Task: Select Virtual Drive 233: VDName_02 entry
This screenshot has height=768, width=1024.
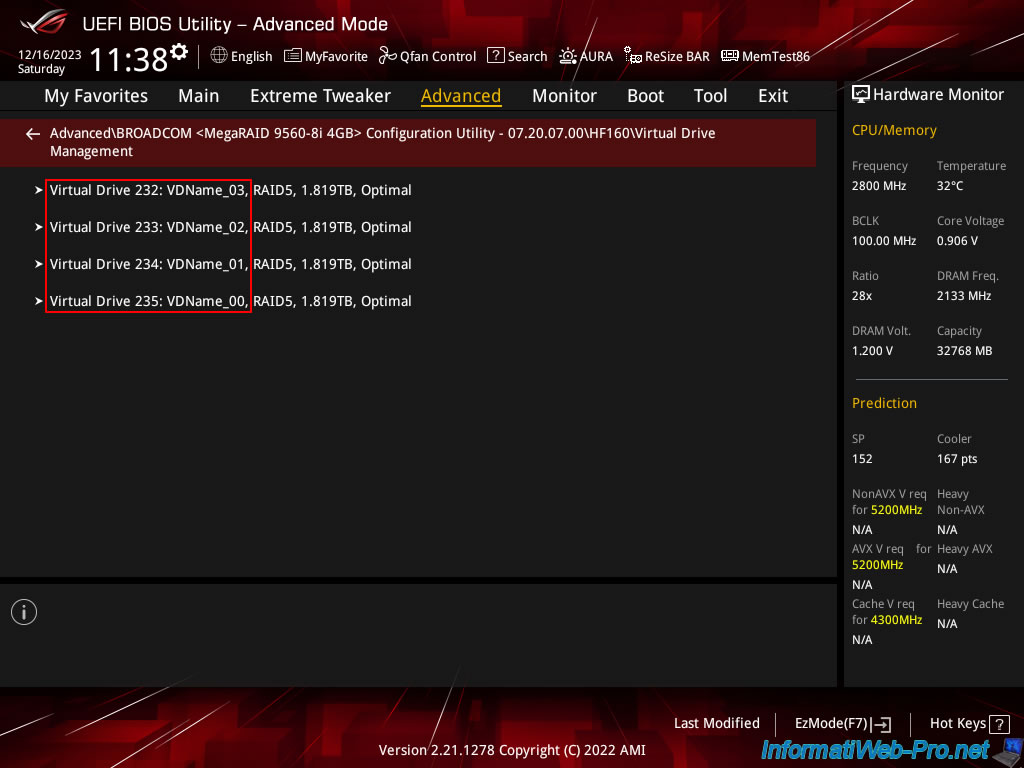Action: pos(231,227)
